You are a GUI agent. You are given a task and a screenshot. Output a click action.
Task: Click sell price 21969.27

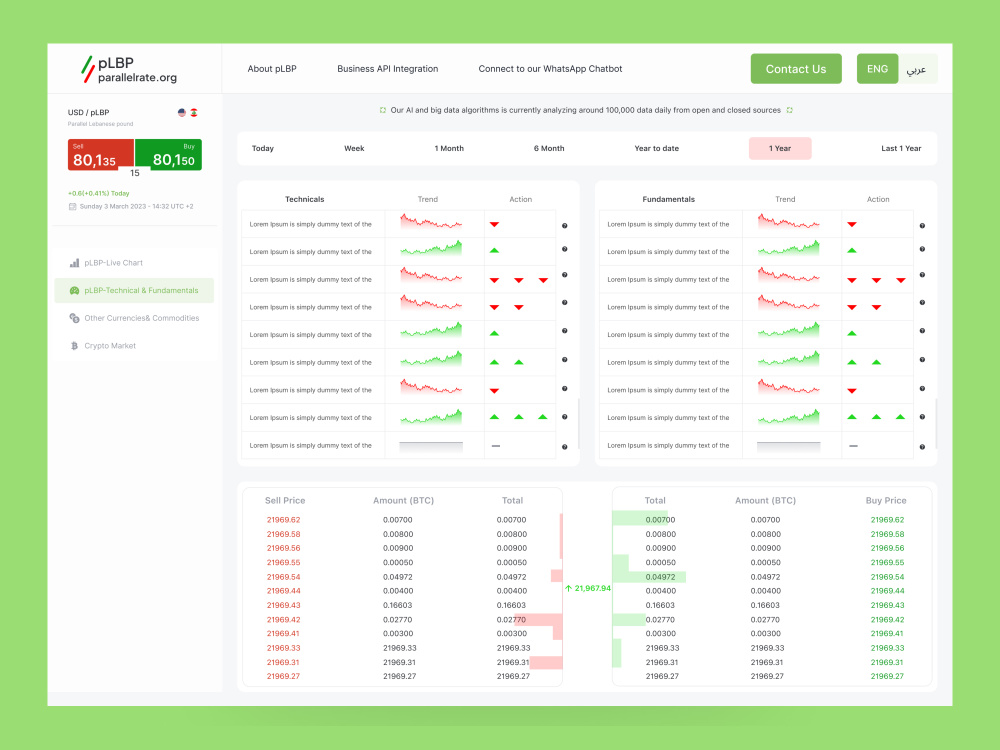point(283,677)
